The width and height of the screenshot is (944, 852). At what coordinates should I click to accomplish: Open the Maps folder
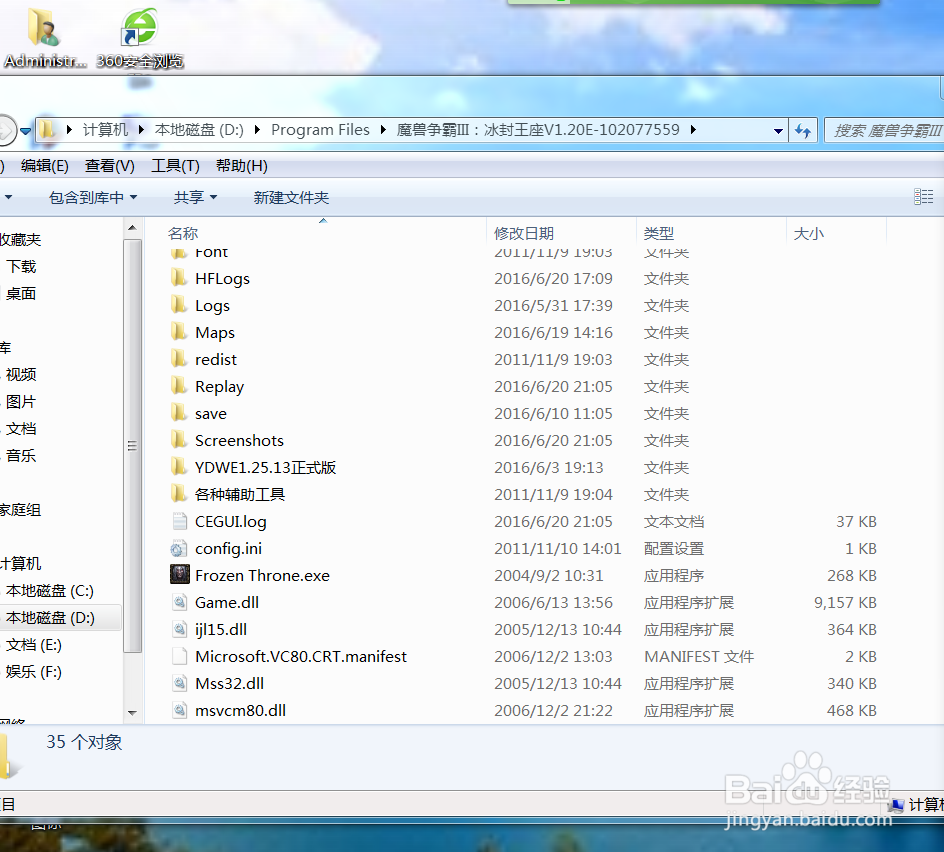click(214, 332)
